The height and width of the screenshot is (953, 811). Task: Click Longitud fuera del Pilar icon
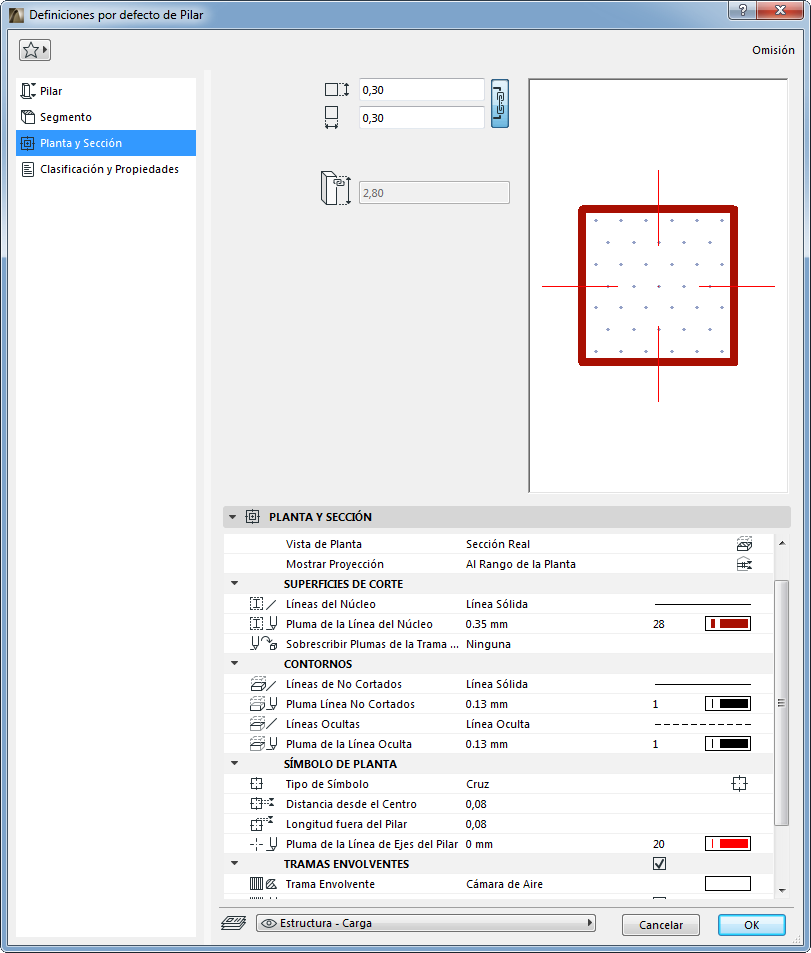(262, 824)
